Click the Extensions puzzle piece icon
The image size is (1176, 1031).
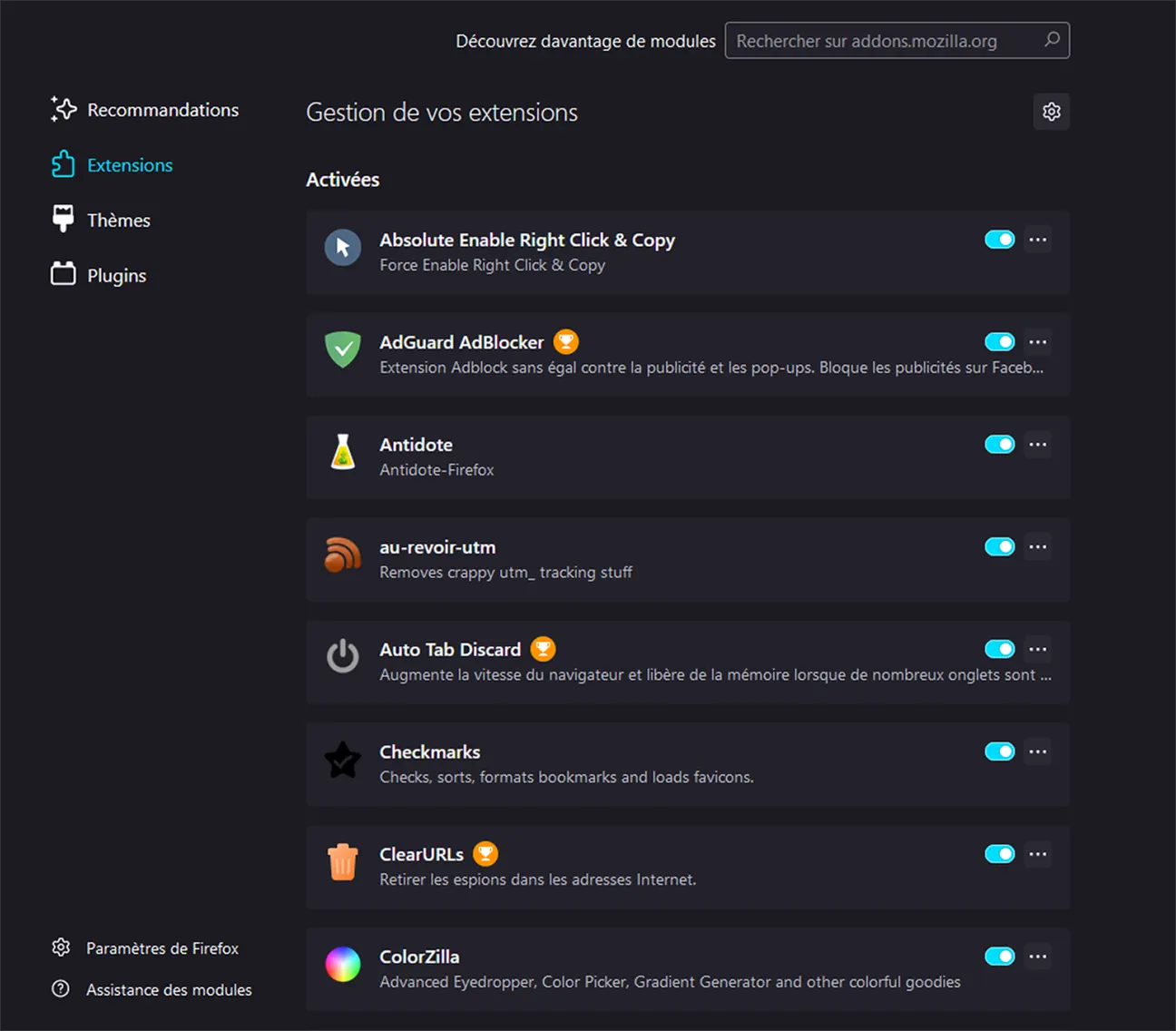click(64, 164)
